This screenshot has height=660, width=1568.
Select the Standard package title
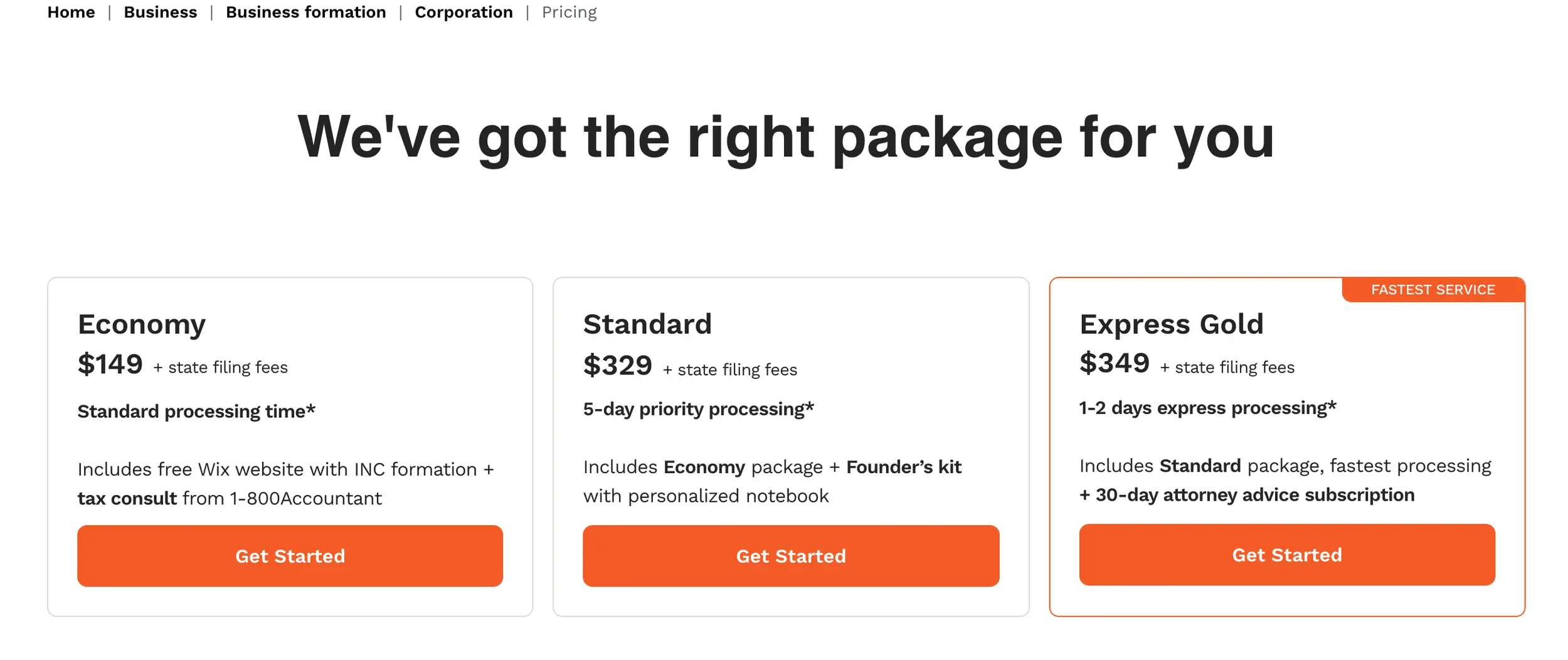click(x=647, y=324)
